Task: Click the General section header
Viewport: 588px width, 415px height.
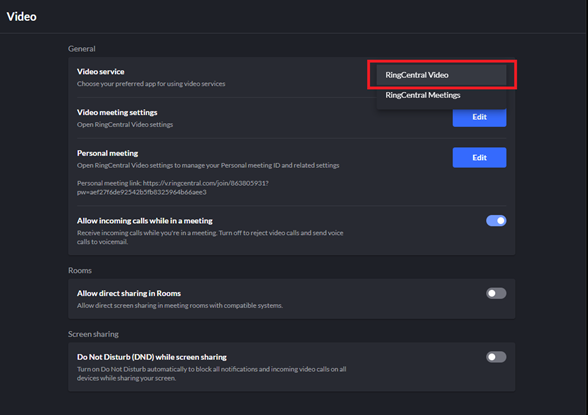Action: pyautogui.click(x=82, y=49)
